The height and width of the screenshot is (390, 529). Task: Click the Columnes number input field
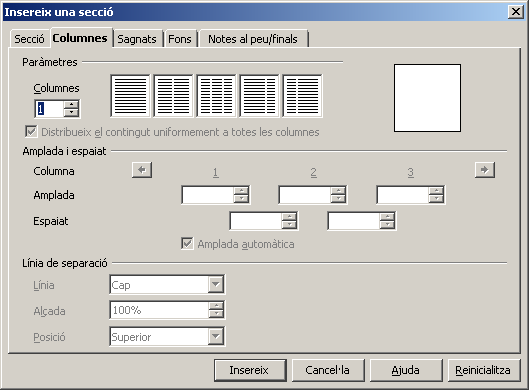coord(49,109)
